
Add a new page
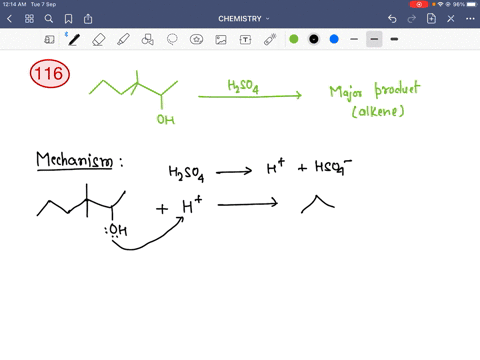click(x=431, y=19)
